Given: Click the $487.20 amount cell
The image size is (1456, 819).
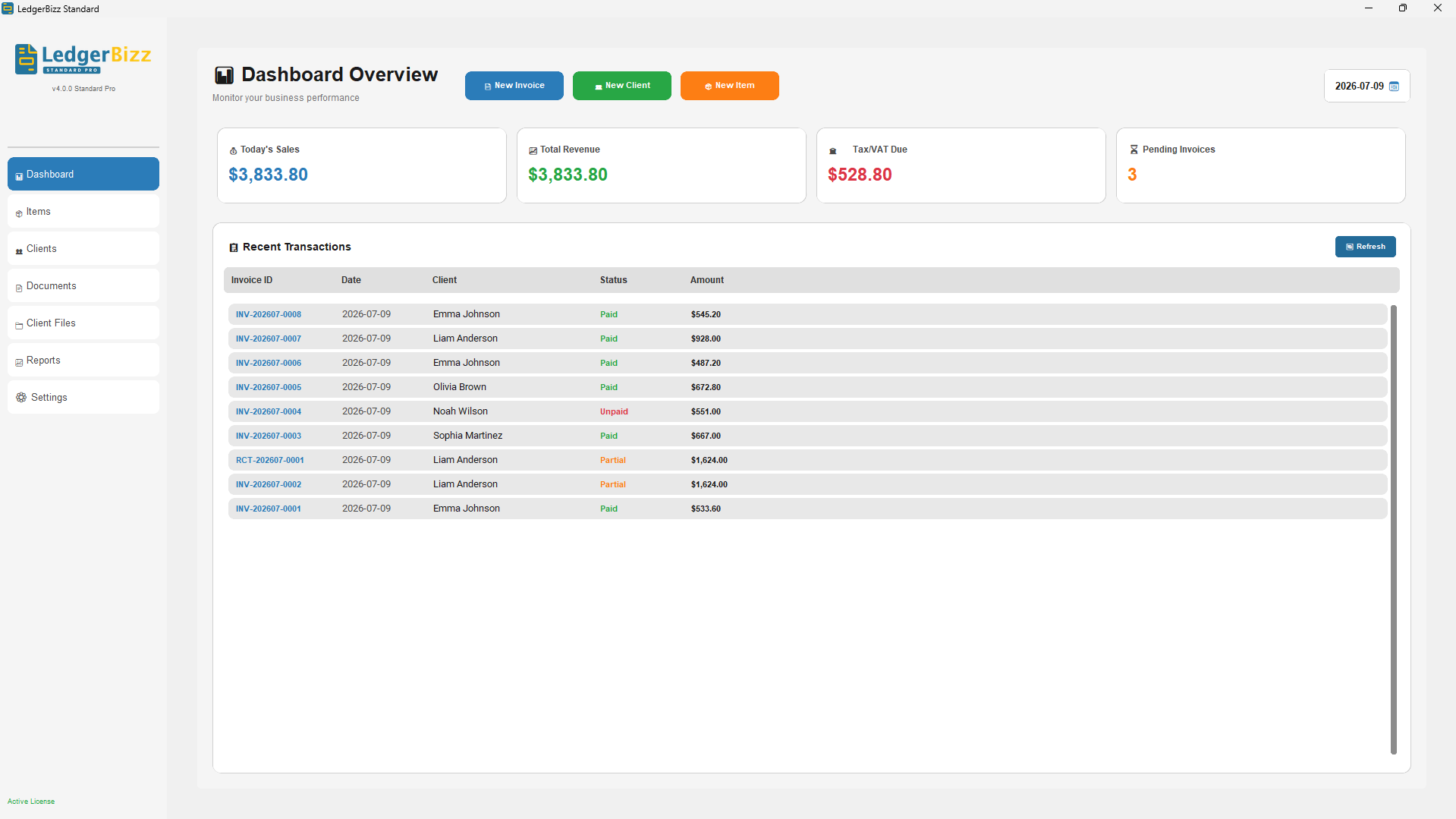Looking at the screenshot, I should coord(706,363).
